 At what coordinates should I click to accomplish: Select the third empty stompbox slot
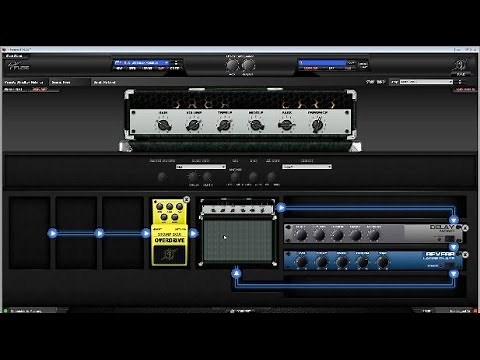[x=123, y=232]
